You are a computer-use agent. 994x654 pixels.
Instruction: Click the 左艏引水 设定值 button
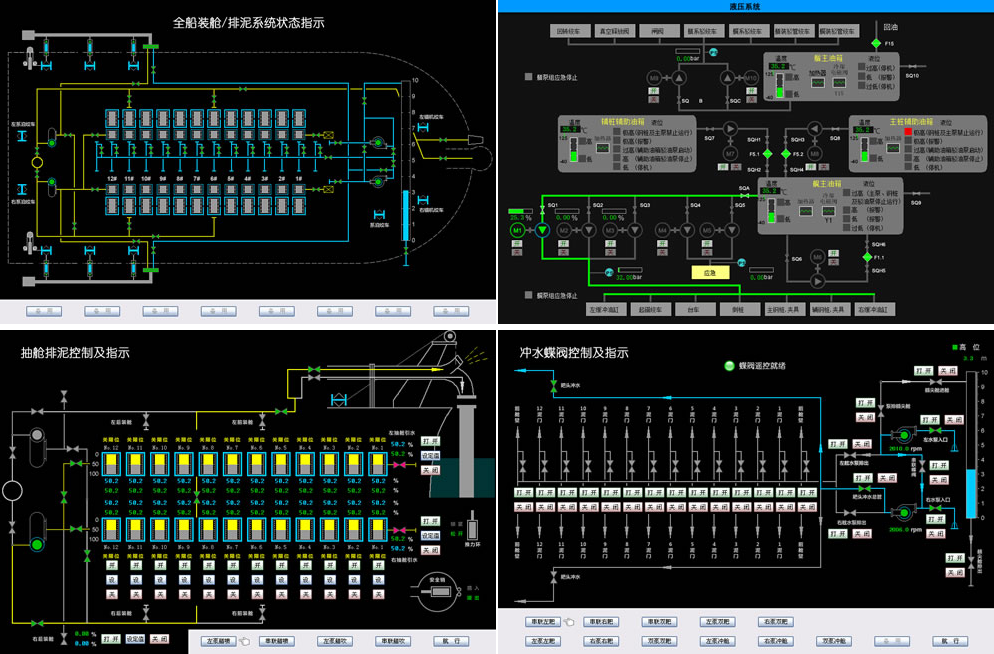tap(429, 454)
